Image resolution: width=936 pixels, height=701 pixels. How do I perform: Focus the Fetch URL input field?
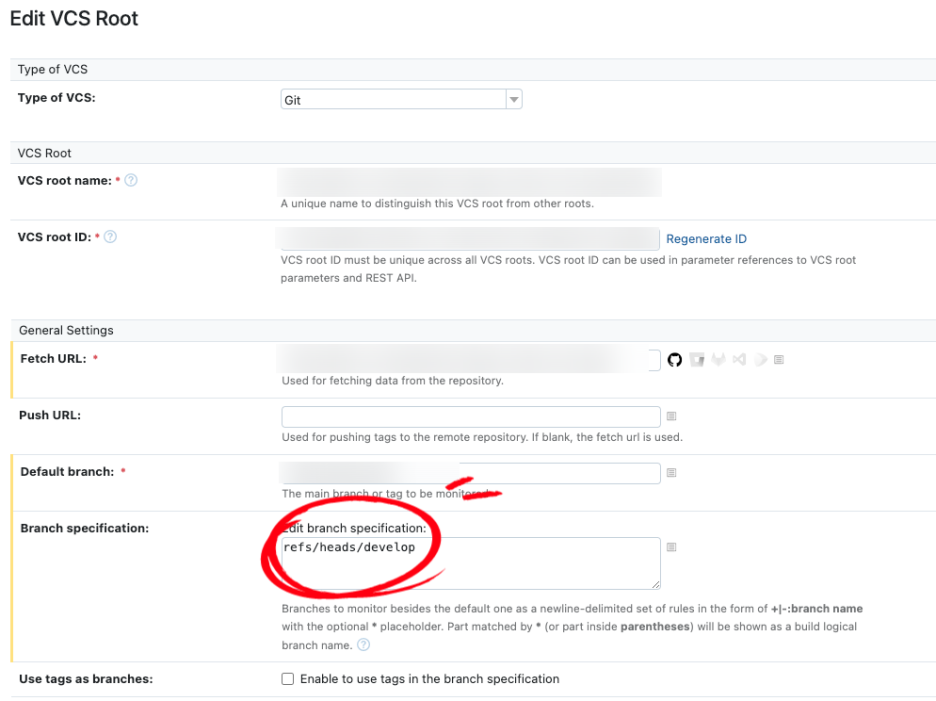tap(470, 359)
